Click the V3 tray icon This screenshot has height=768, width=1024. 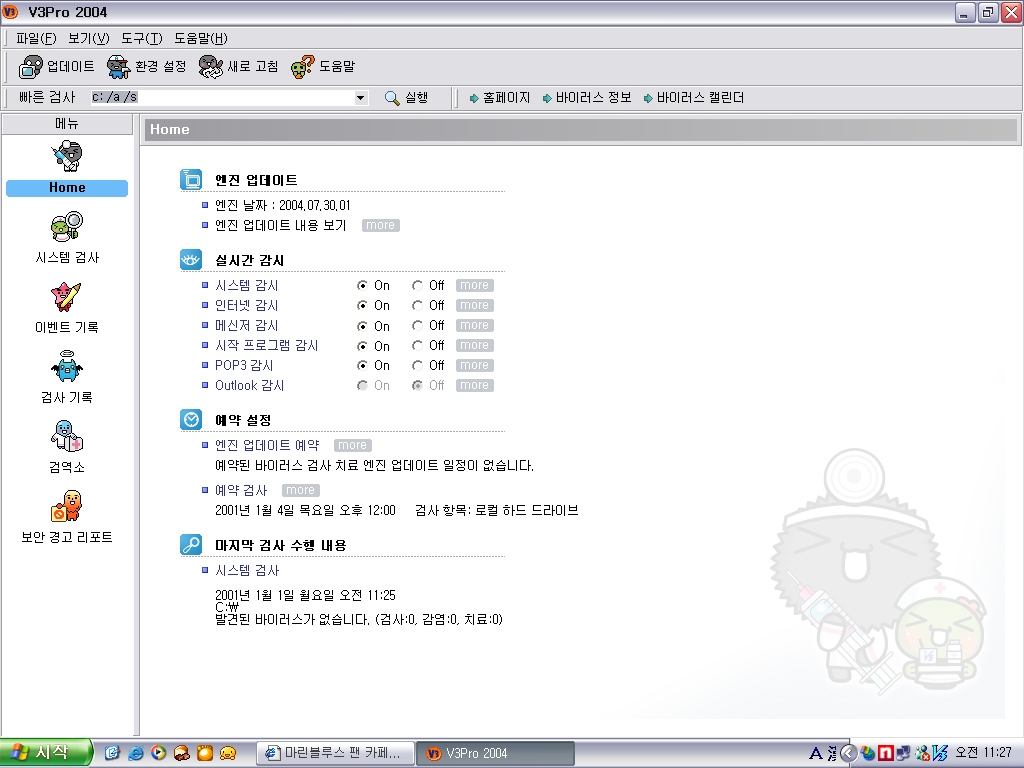pos(940,753)
